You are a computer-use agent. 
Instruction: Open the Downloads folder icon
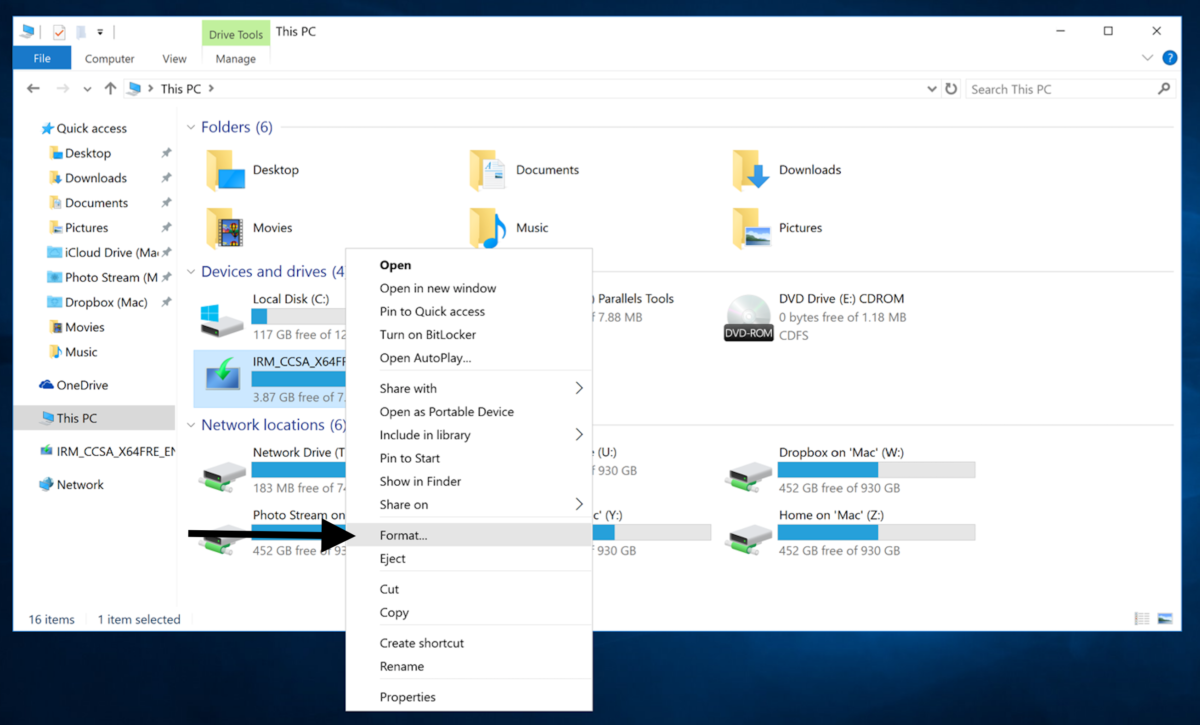(x=751, y=171)
